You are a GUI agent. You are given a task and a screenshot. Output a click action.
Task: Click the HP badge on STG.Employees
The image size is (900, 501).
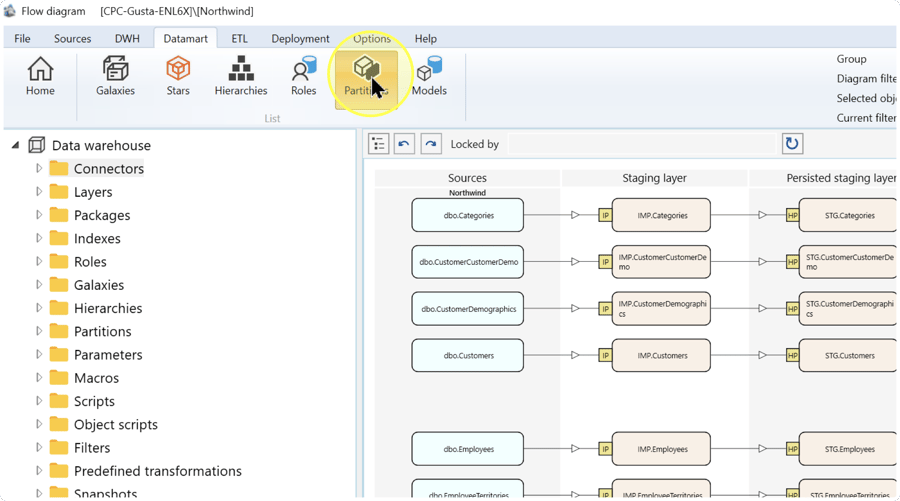pos(792,449)
